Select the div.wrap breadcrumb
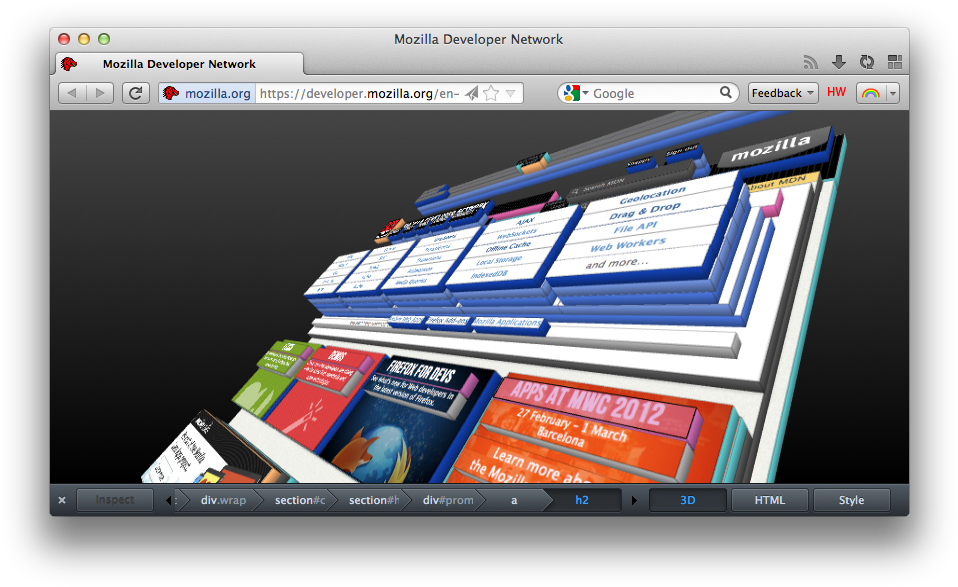 point(222,500)
